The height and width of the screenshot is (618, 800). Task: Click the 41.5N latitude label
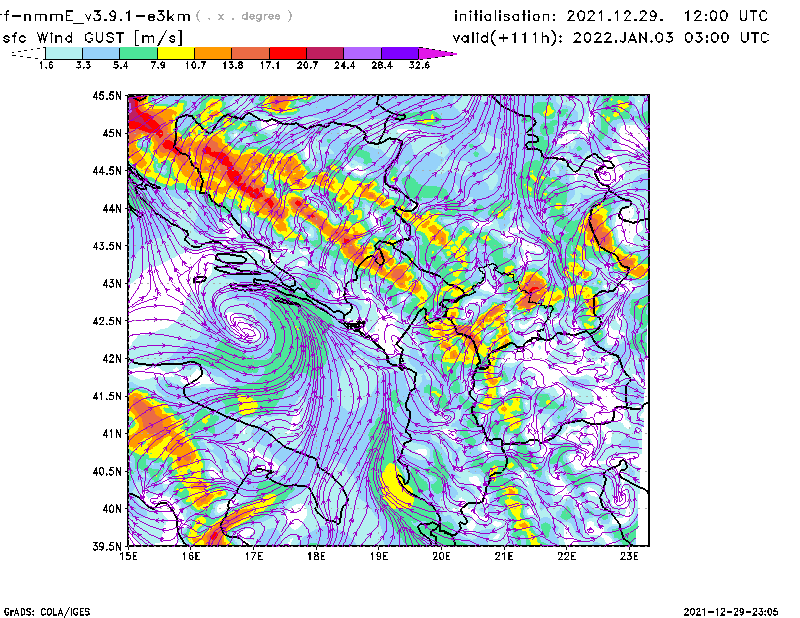[107, 396]
